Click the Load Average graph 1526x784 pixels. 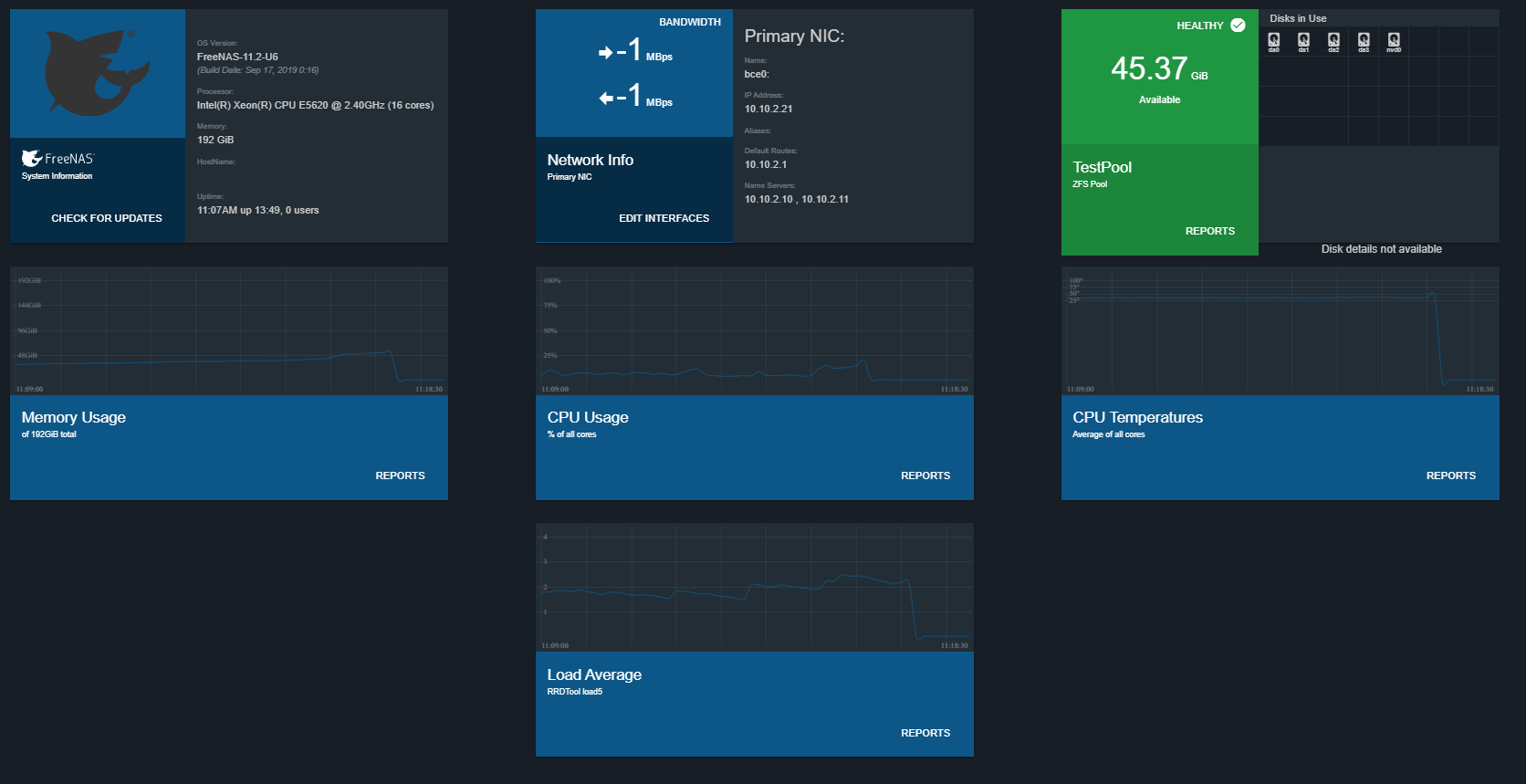pyautogui.click(x=755, y=588)
